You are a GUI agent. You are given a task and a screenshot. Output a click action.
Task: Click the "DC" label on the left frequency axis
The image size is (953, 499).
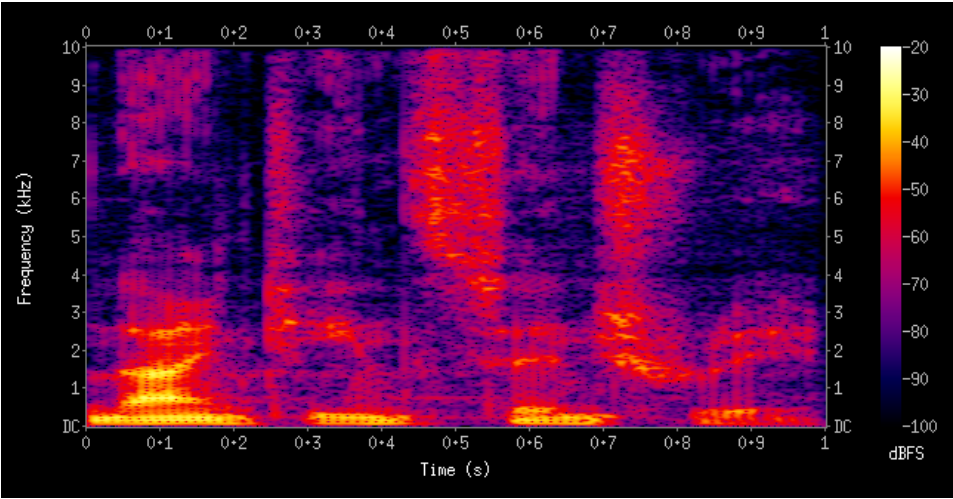[x=71, y=427]
